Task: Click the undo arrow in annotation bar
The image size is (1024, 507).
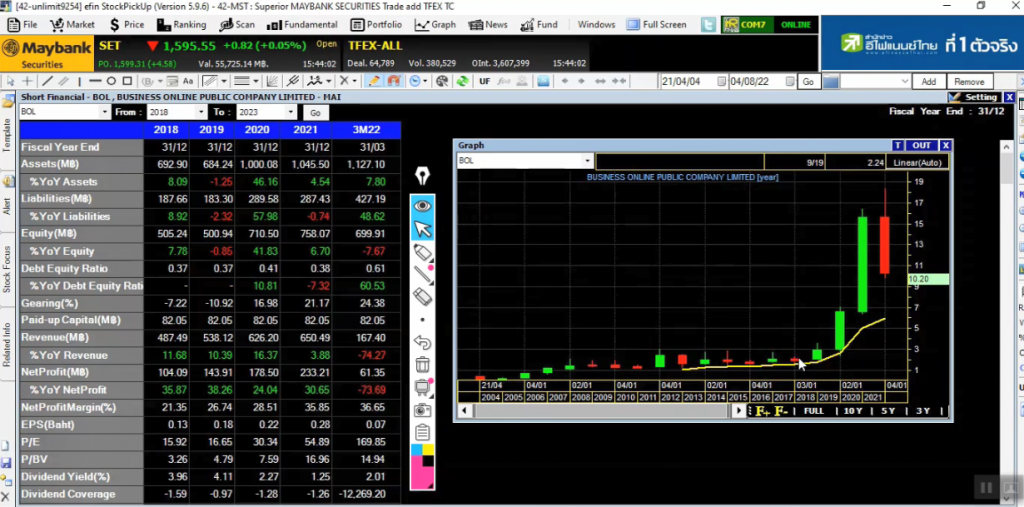Action: pyautogui.click(x=423, y=342)
